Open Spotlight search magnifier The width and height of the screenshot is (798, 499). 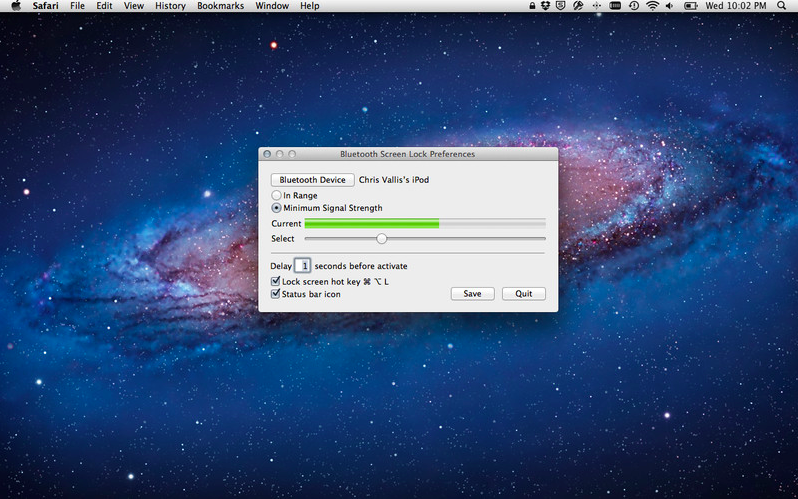click(x=782, y=6)
